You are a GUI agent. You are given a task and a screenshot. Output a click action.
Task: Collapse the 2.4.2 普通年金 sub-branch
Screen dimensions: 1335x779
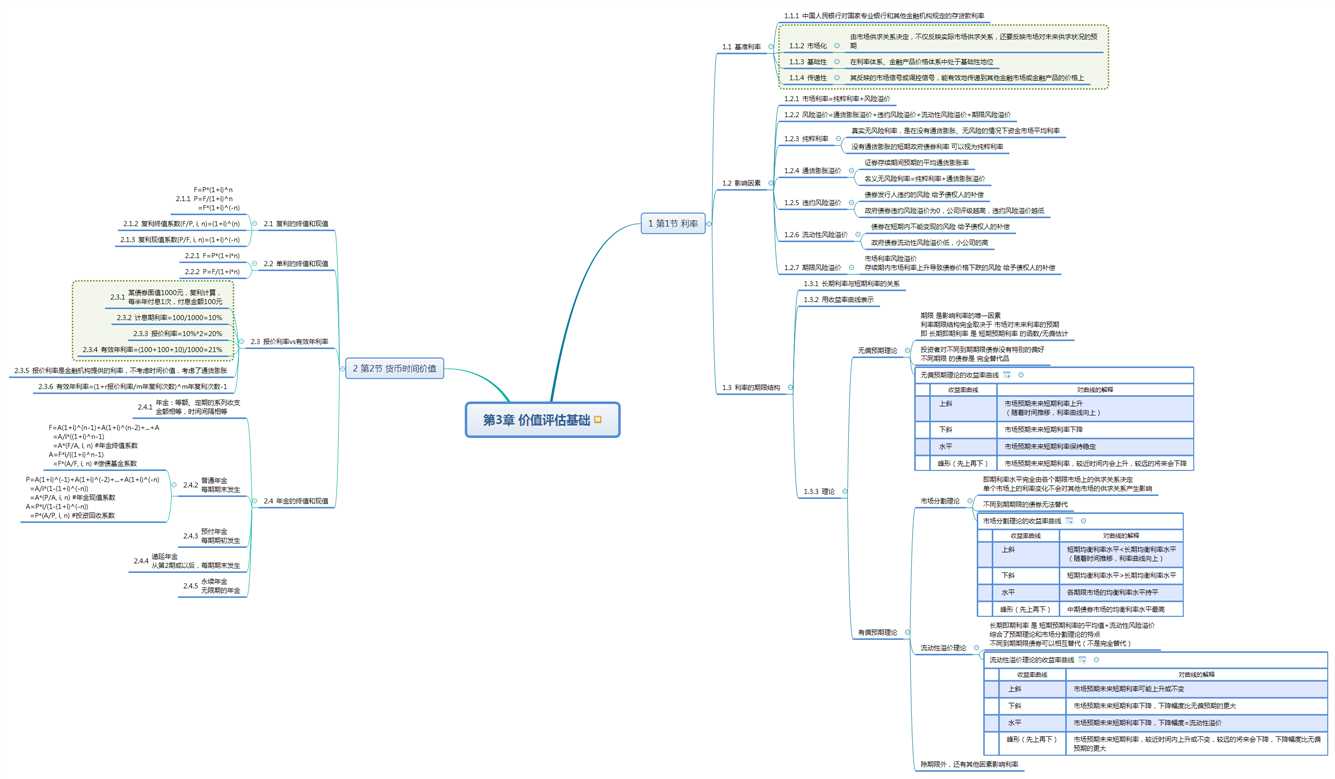coord(173,484)
